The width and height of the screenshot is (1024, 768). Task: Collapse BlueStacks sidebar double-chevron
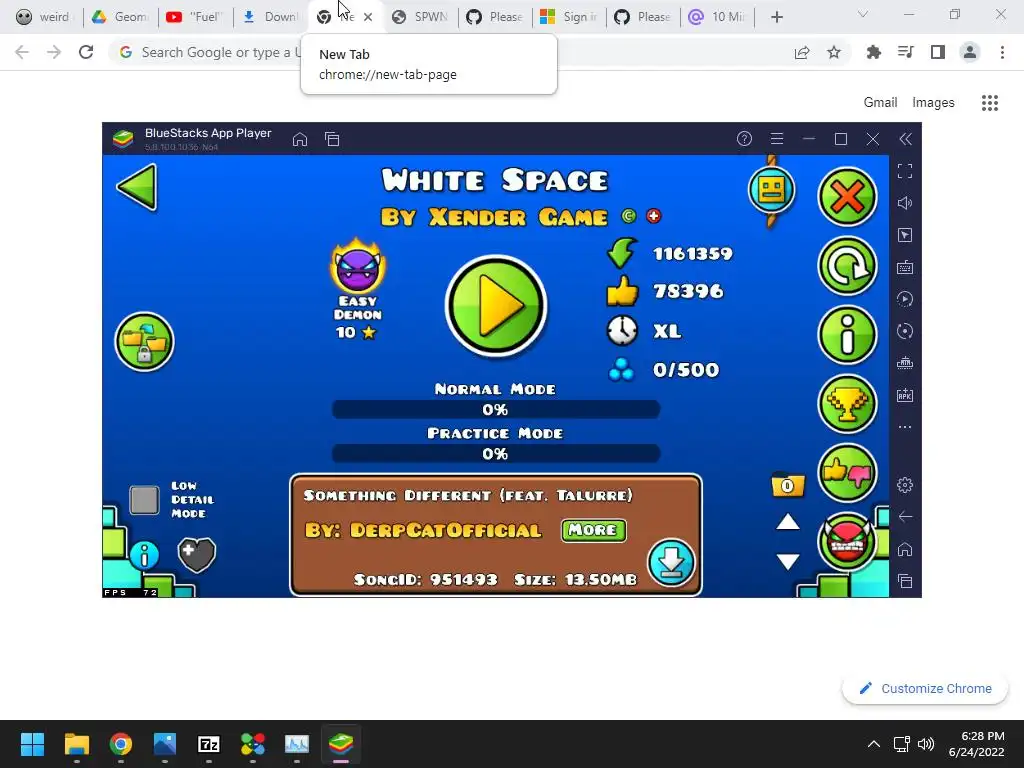905,139
